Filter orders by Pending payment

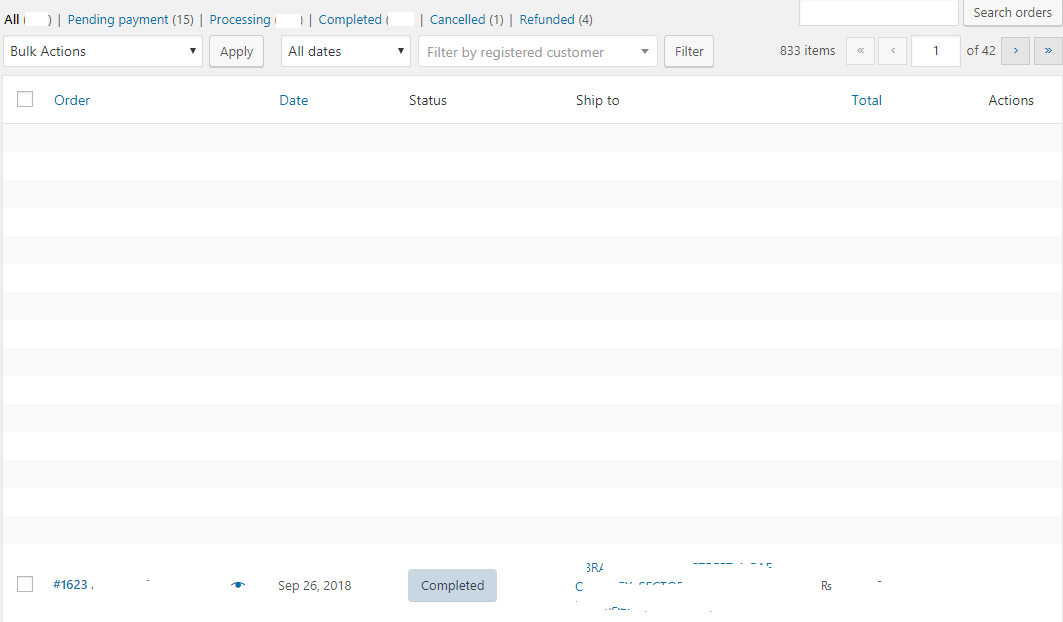118,20
